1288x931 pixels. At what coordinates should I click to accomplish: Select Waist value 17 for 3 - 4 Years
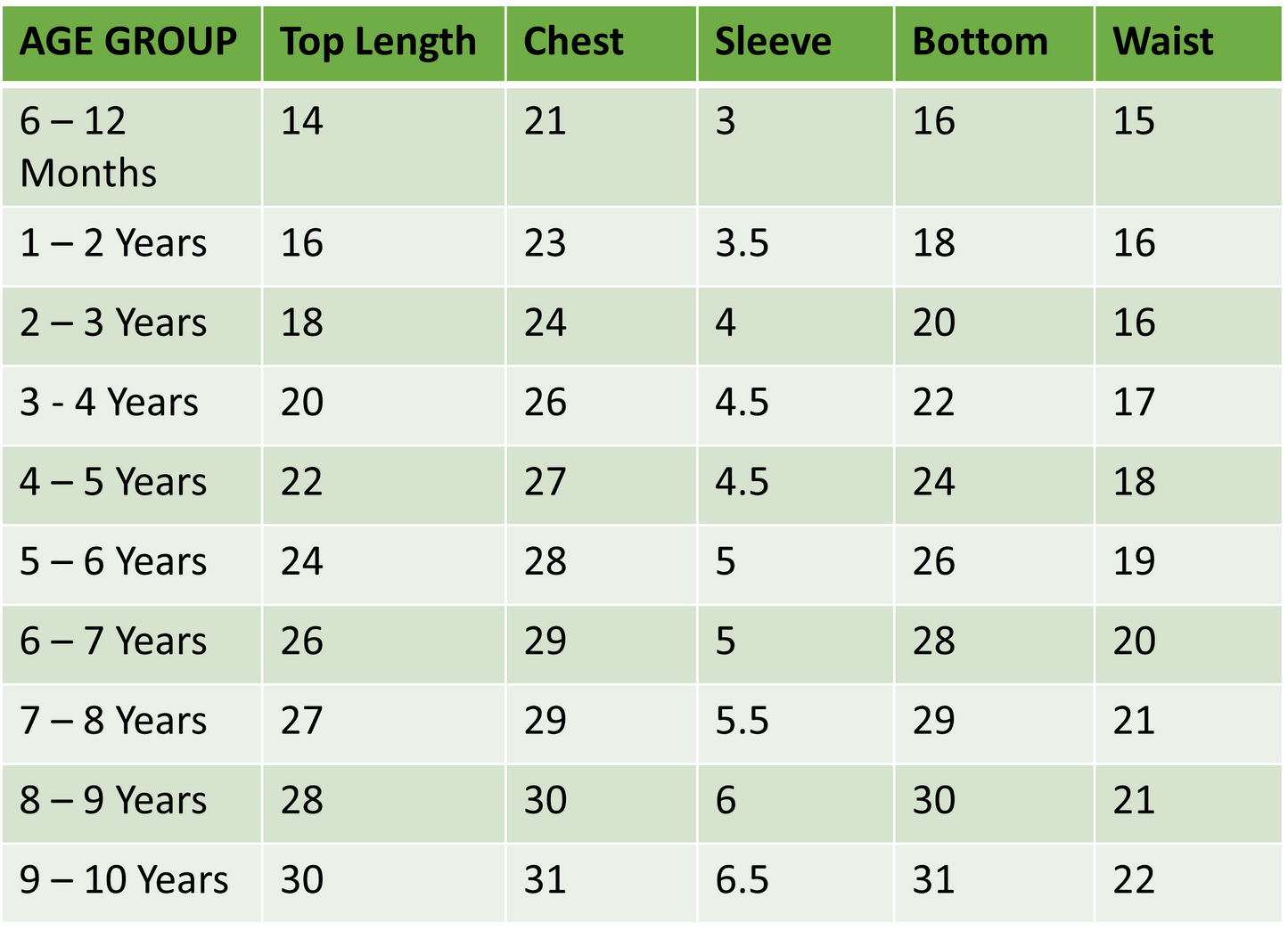[x=1134, y=403]
